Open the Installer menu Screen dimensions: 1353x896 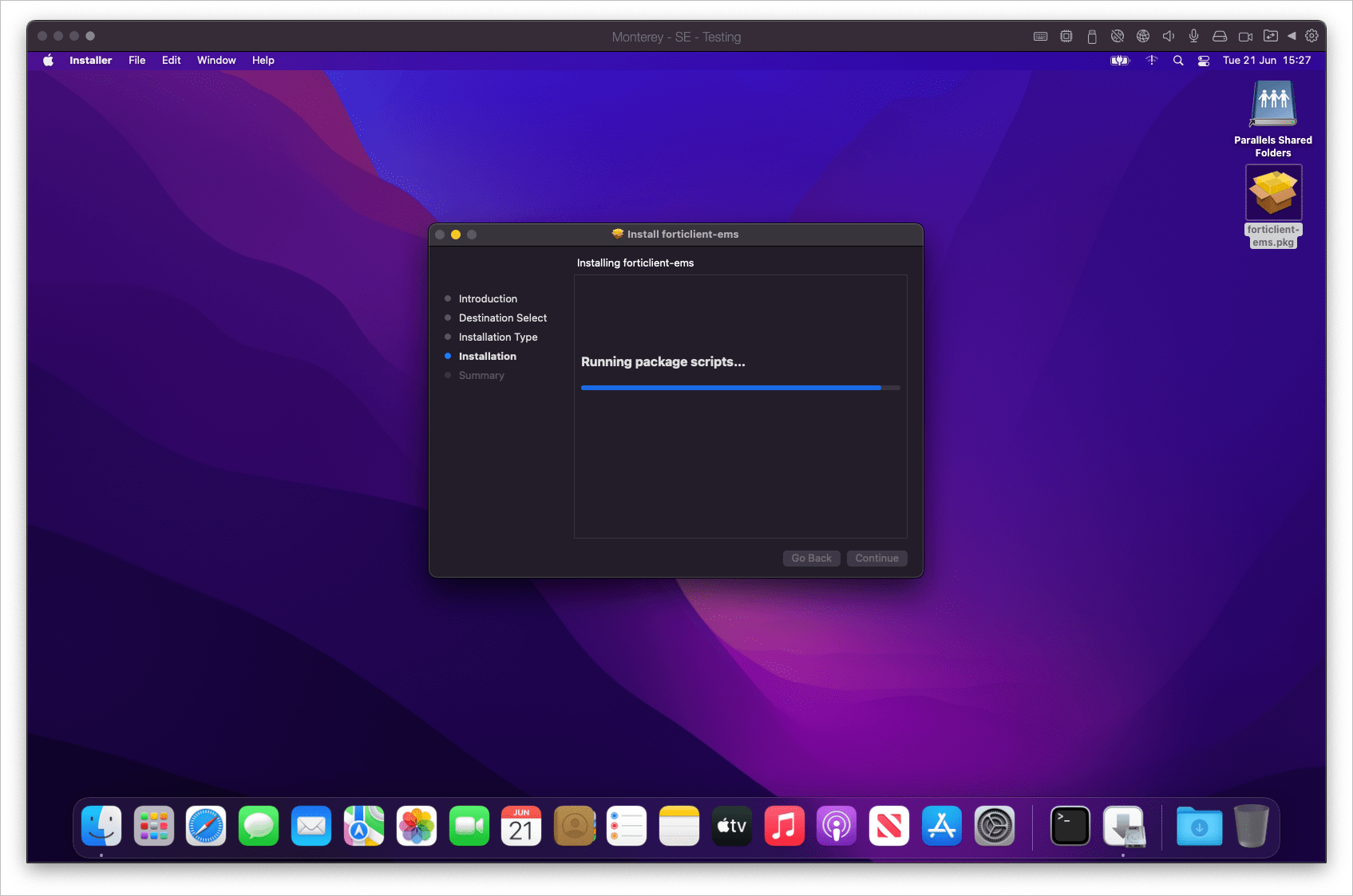pos(90,61)
